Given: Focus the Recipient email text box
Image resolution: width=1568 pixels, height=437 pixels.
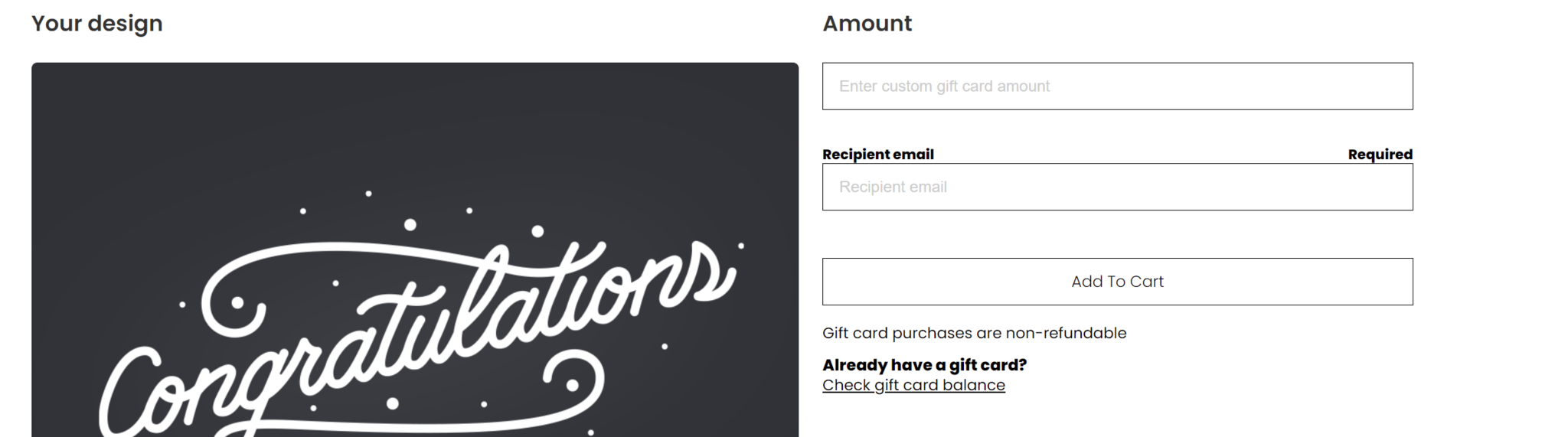Looking at the screenshot, I should [x=1117, y=187].
